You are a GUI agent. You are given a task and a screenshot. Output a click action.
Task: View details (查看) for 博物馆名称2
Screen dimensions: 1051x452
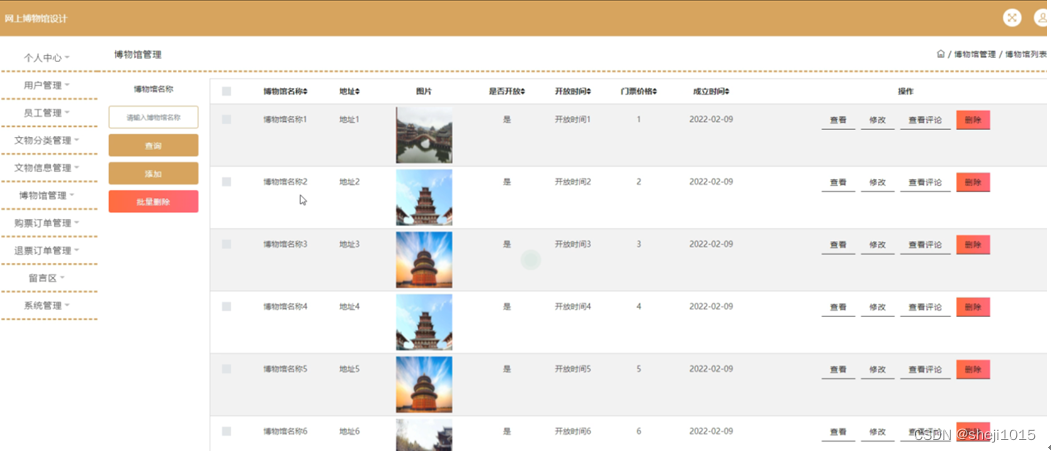pos(838,182)
